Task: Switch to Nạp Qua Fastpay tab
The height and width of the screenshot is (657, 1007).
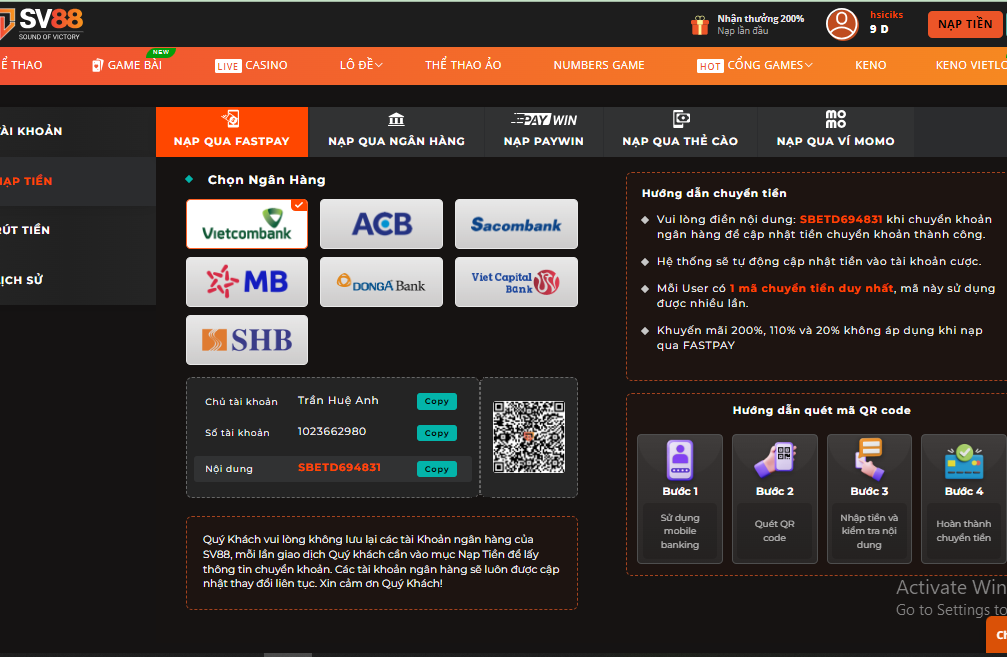Action: tap(232, 132)
